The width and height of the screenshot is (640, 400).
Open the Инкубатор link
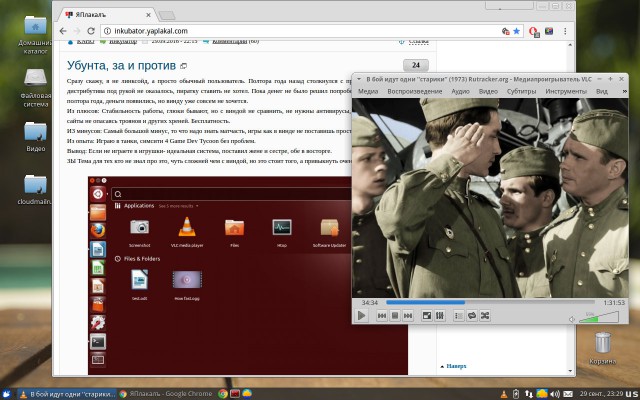click(122, 41)
